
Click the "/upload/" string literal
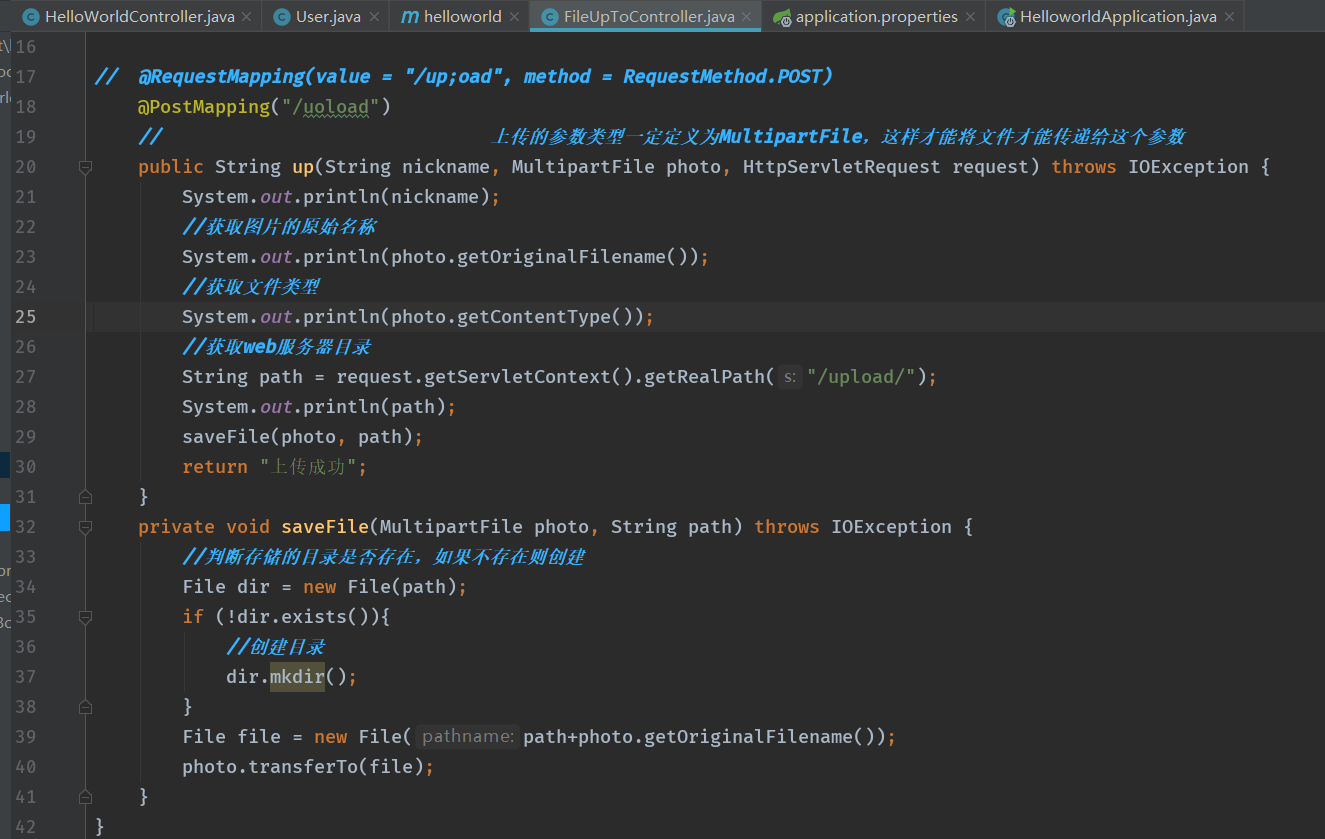pyautogui.click(x=862, y=377)
